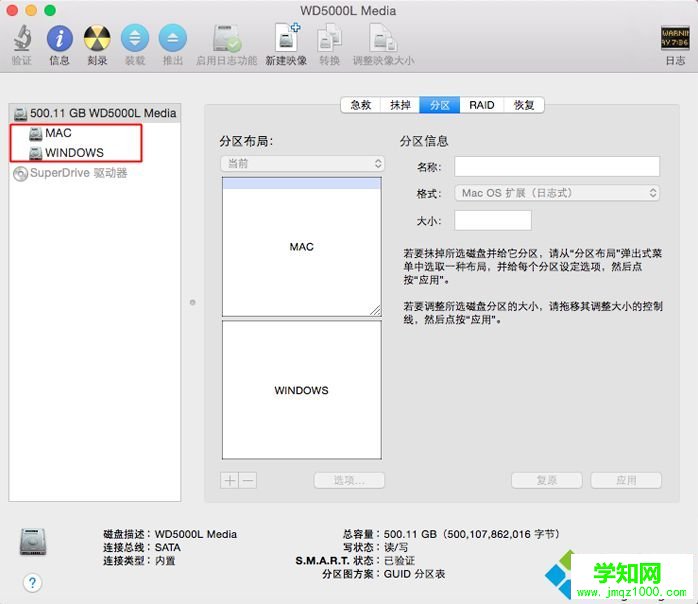The height and width of the screenshot is (604, 698).
Task: Select the WINDOWS partition block in layout
Action: (x=302, y=390)
